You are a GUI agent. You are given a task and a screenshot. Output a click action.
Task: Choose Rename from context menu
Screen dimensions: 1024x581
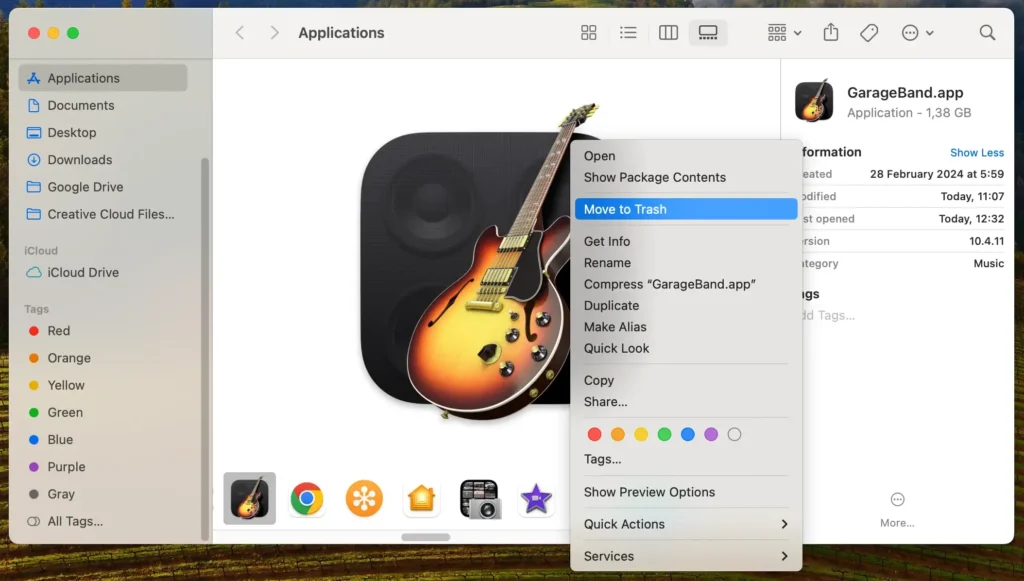tap(686, 263)
